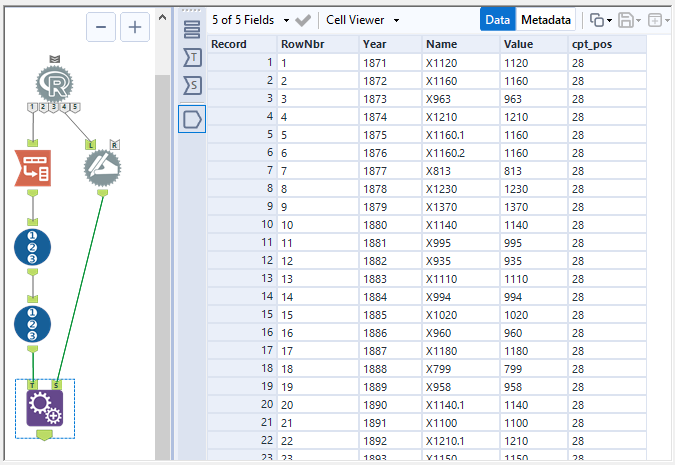675x465 pixels.
Task: Zoom in the canvas with plus button
Action: 135,27
